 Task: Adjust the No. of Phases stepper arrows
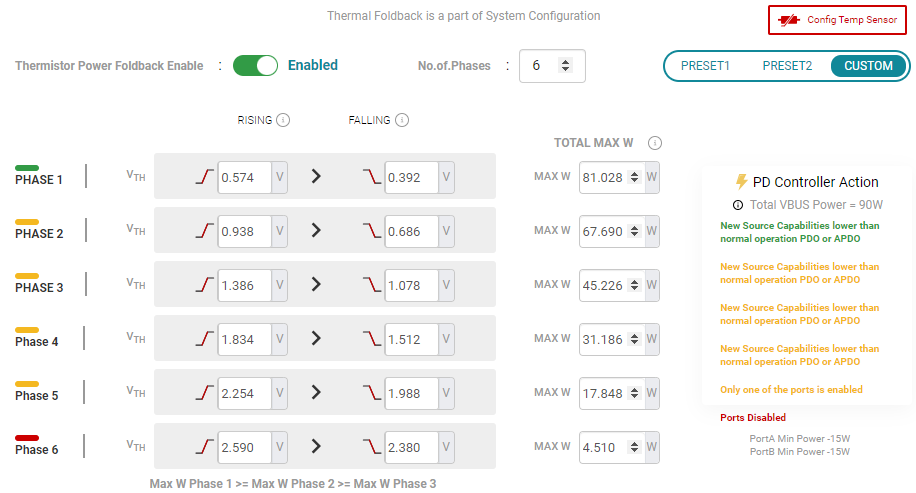565,66
